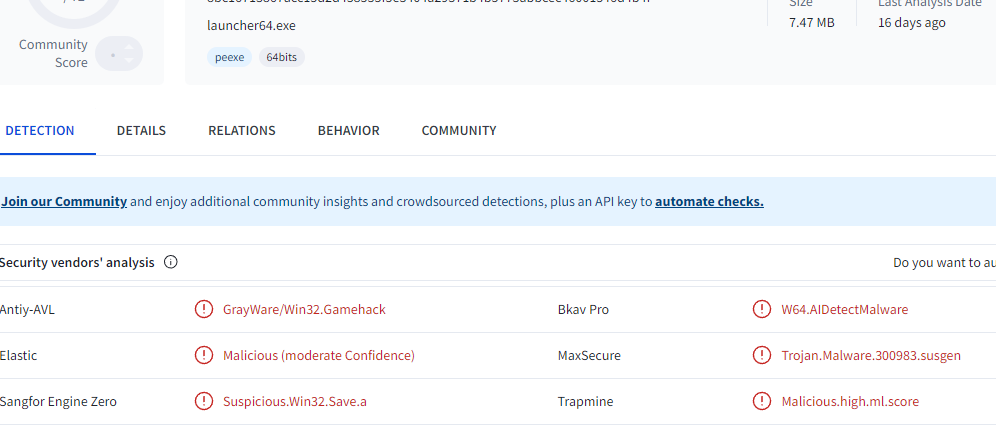Image resolution: width=996 pixels, height=436 pixels.
Task: Switch to the DETAILS tab
Action: coord(141,130)
